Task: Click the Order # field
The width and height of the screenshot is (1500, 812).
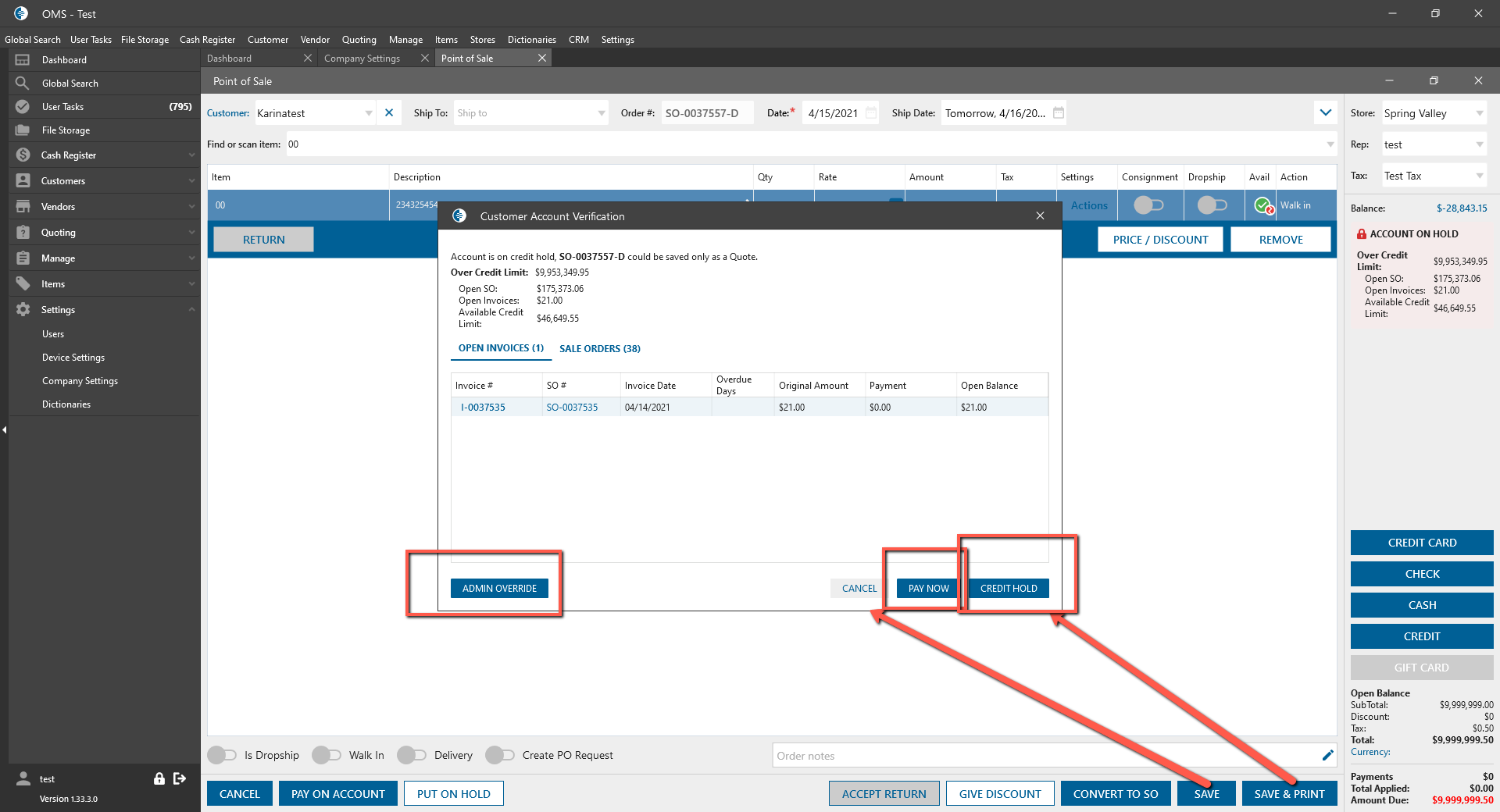Action: (x=707, y=113)
